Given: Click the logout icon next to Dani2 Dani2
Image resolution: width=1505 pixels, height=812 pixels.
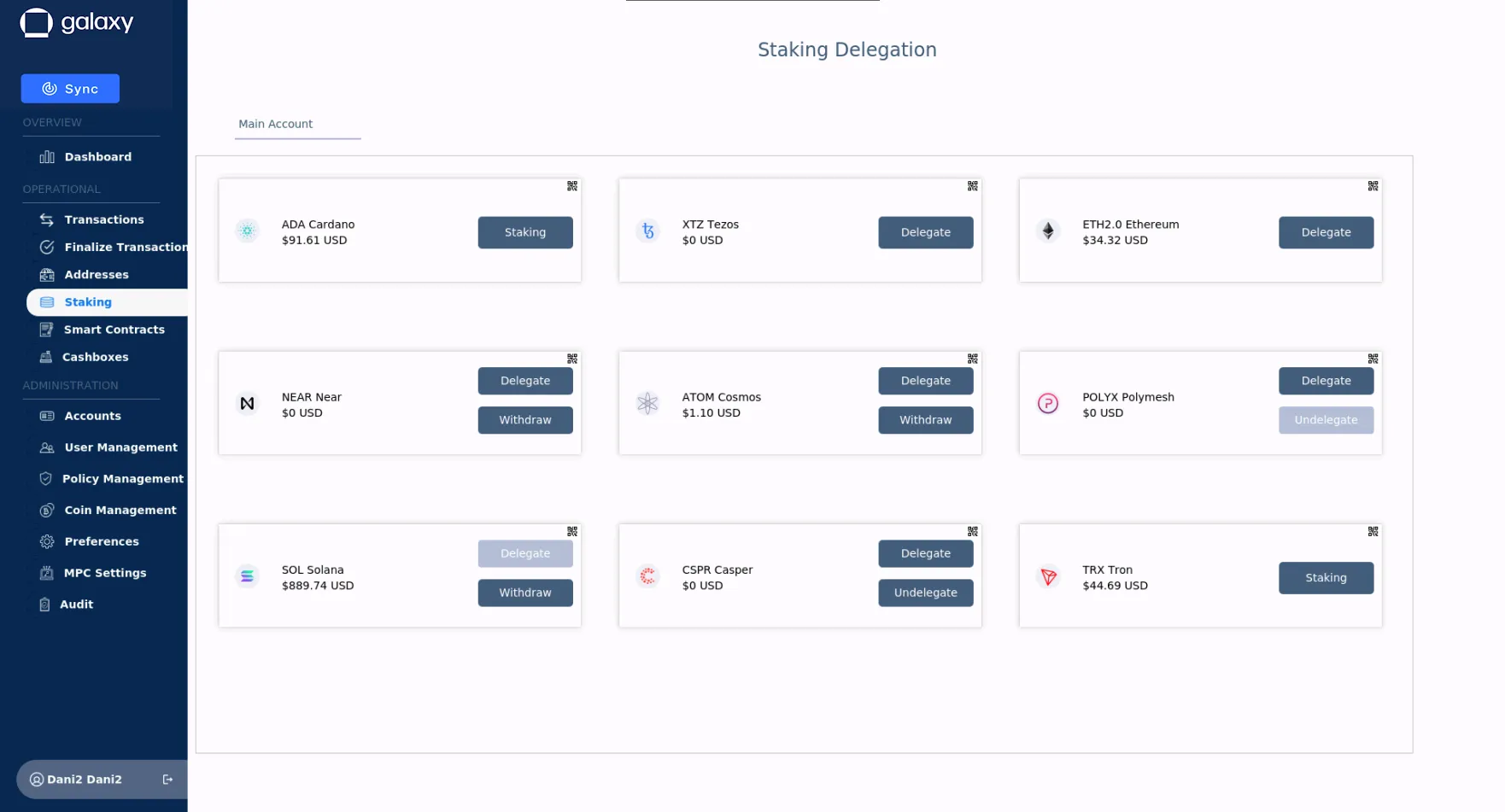Looking at the screenshot, I should point(167,780).
